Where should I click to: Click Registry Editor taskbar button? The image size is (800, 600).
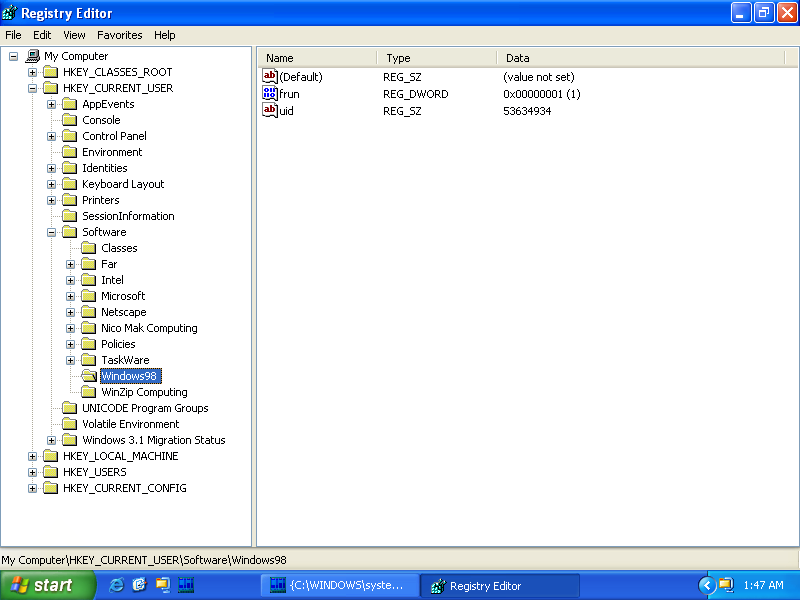[x=499, y=585]
